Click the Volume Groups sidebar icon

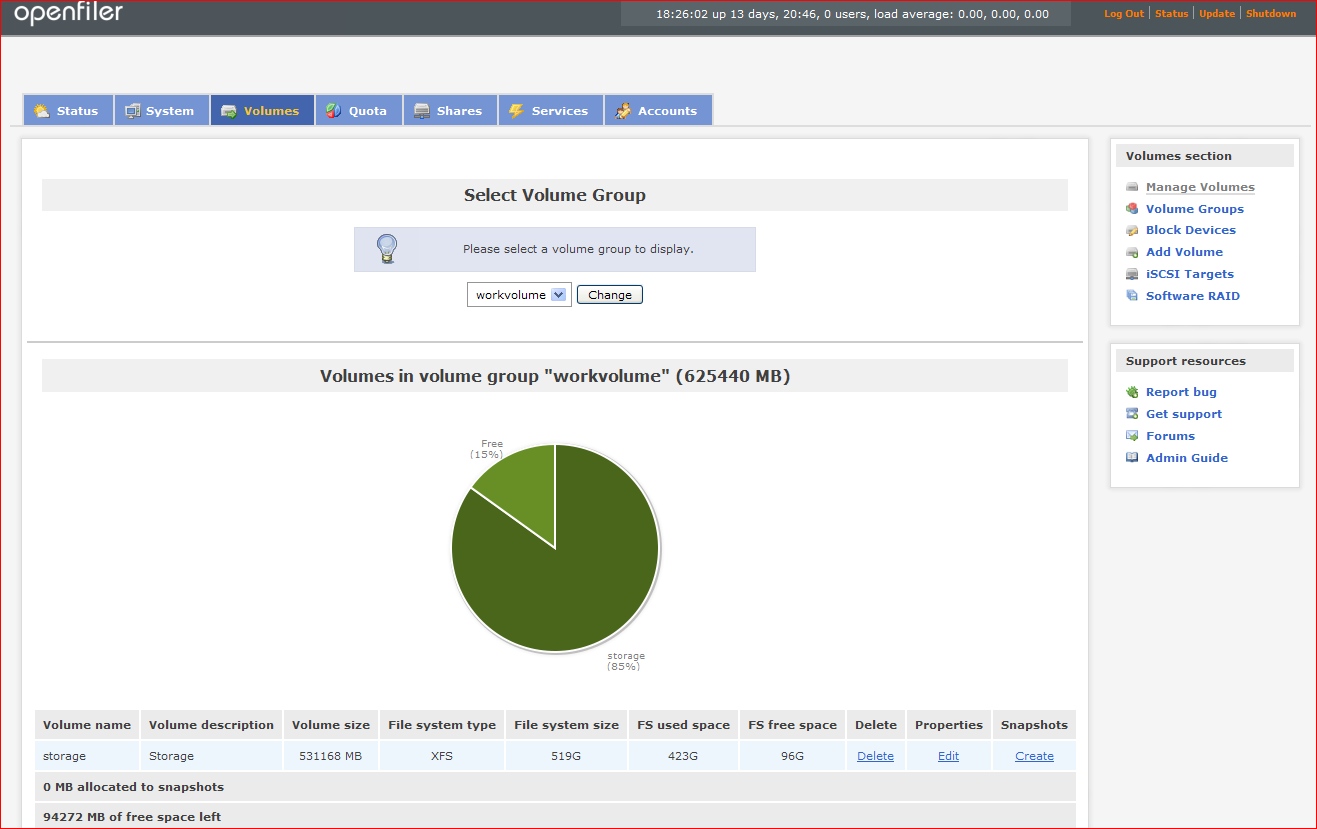(x=1132, y=209)
